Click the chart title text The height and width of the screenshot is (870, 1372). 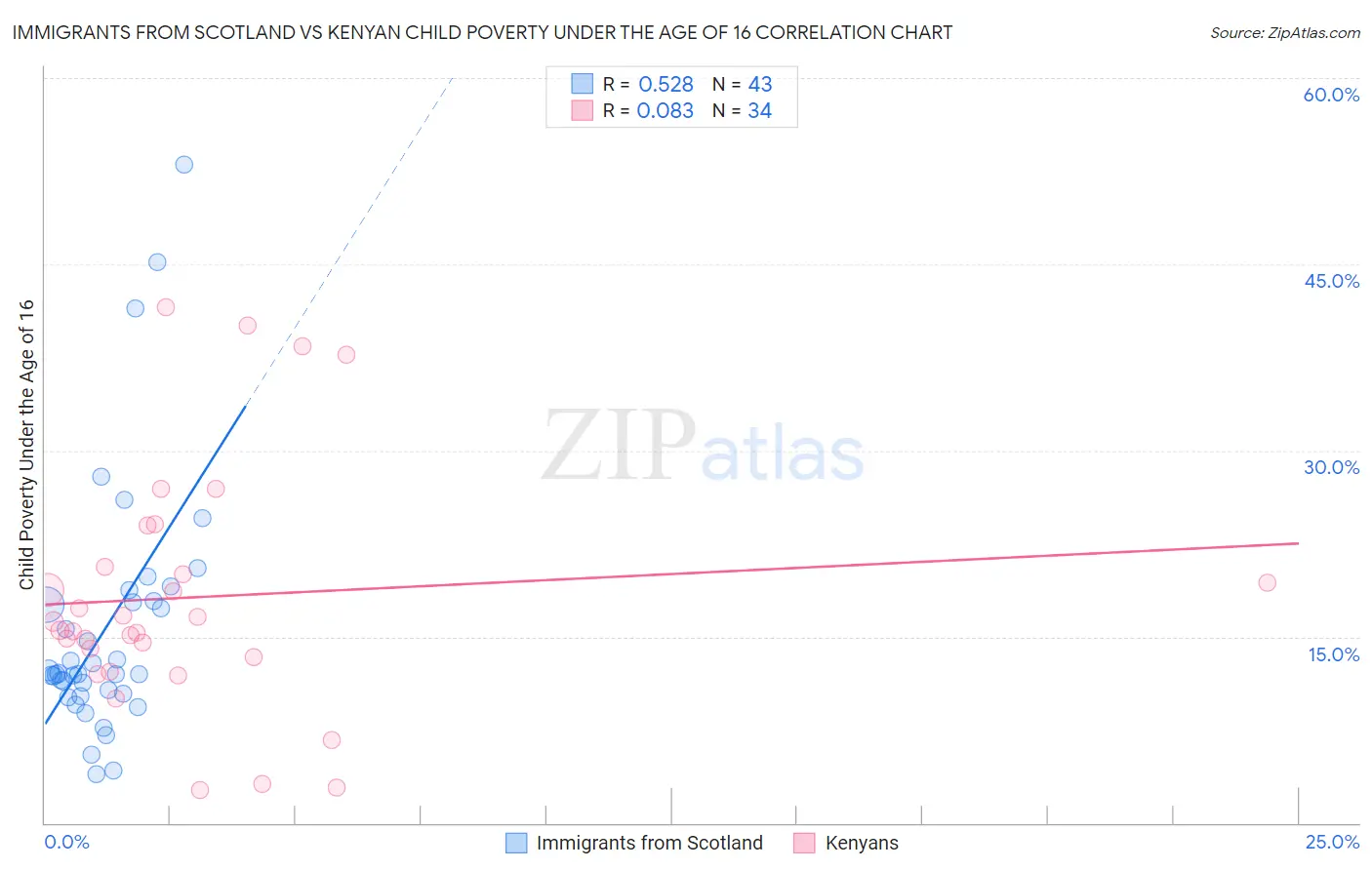pos(482,32)
